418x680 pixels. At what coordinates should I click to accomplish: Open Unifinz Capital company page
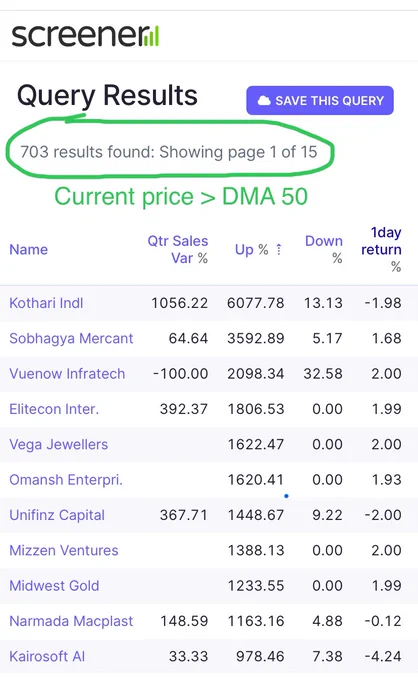(57, 515)
